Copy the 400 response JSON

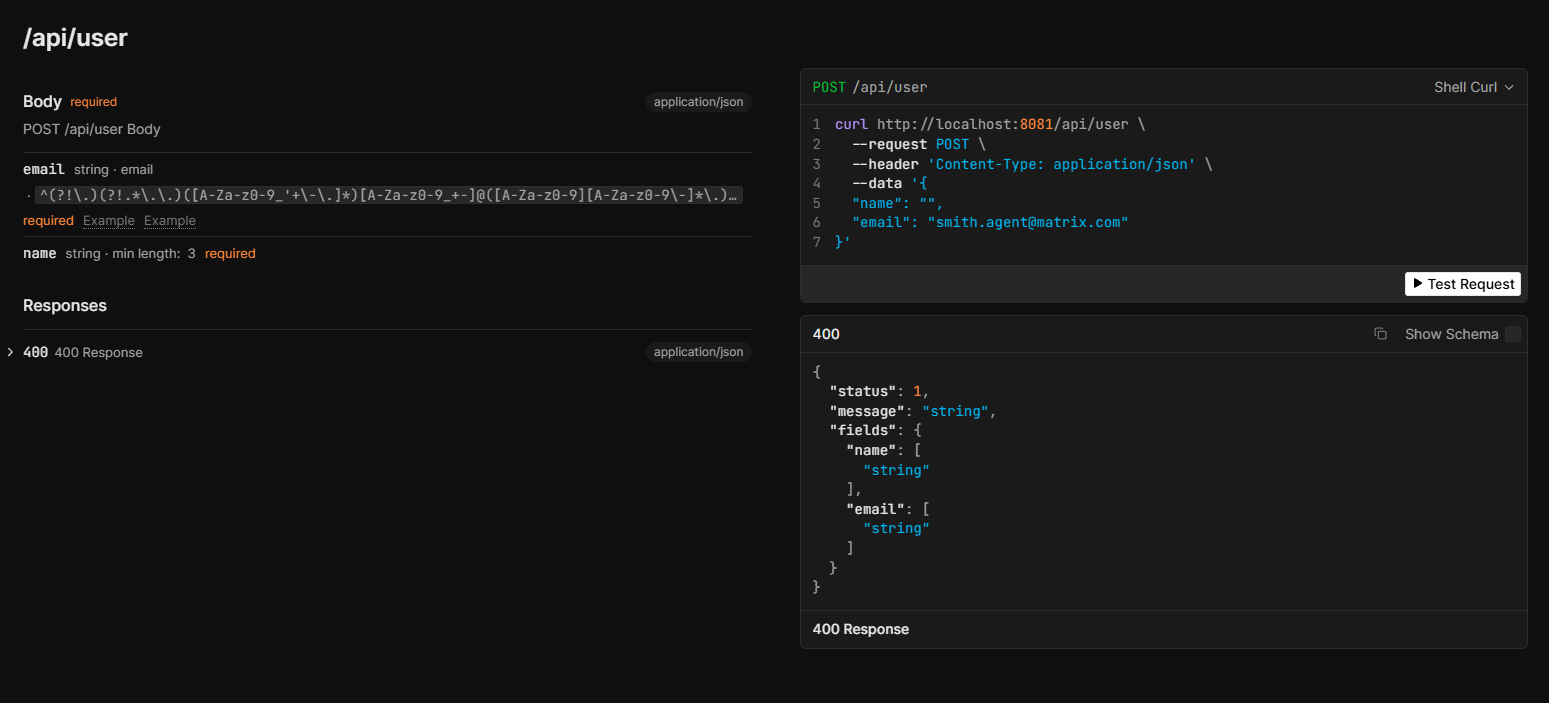pos(1381,333)
